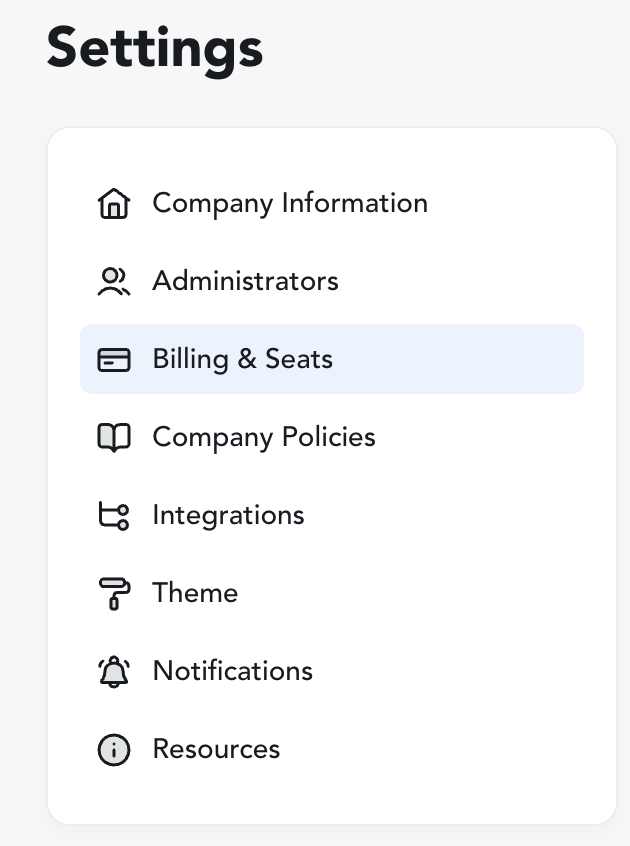Open the Company Information settings page
The image size is (630, 846).
point(289,203)
